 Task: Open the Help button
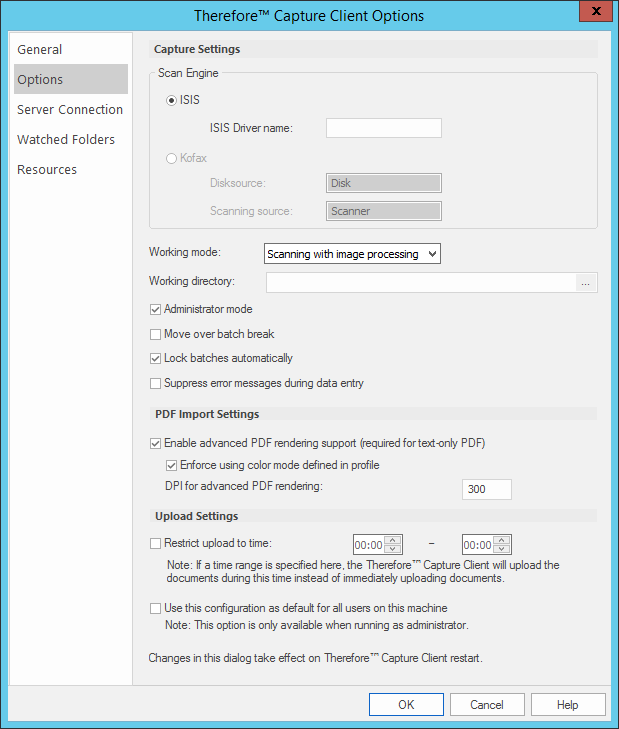coord(568,705)
